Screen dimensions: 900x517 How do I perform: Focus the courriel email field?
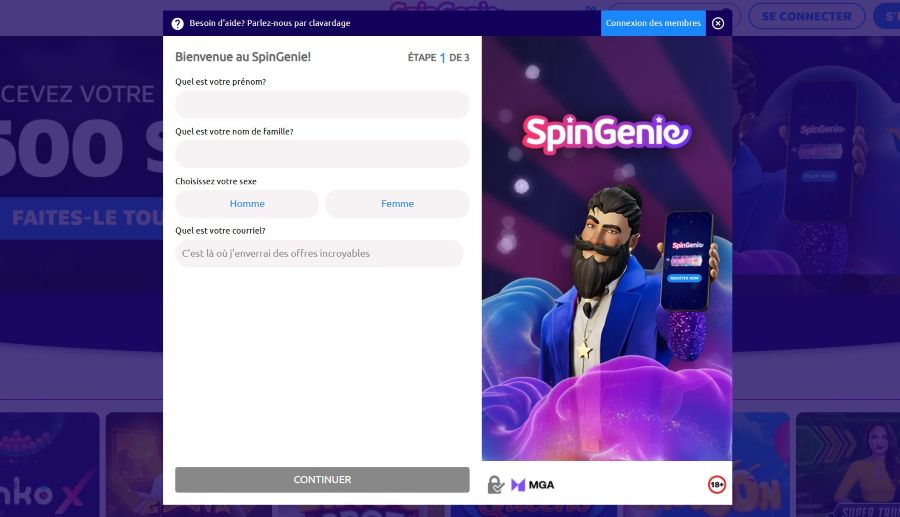pos(319,253)
